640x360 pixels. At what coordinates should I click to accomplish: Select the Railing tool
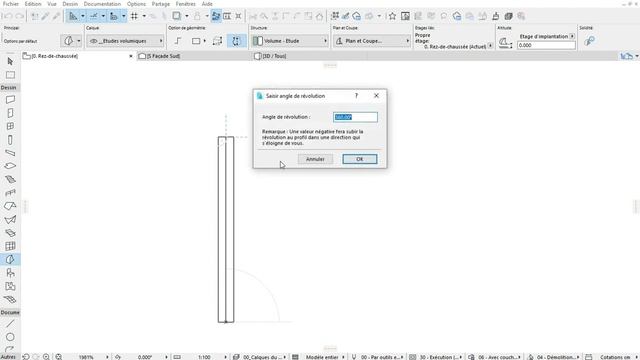(10, 193)
